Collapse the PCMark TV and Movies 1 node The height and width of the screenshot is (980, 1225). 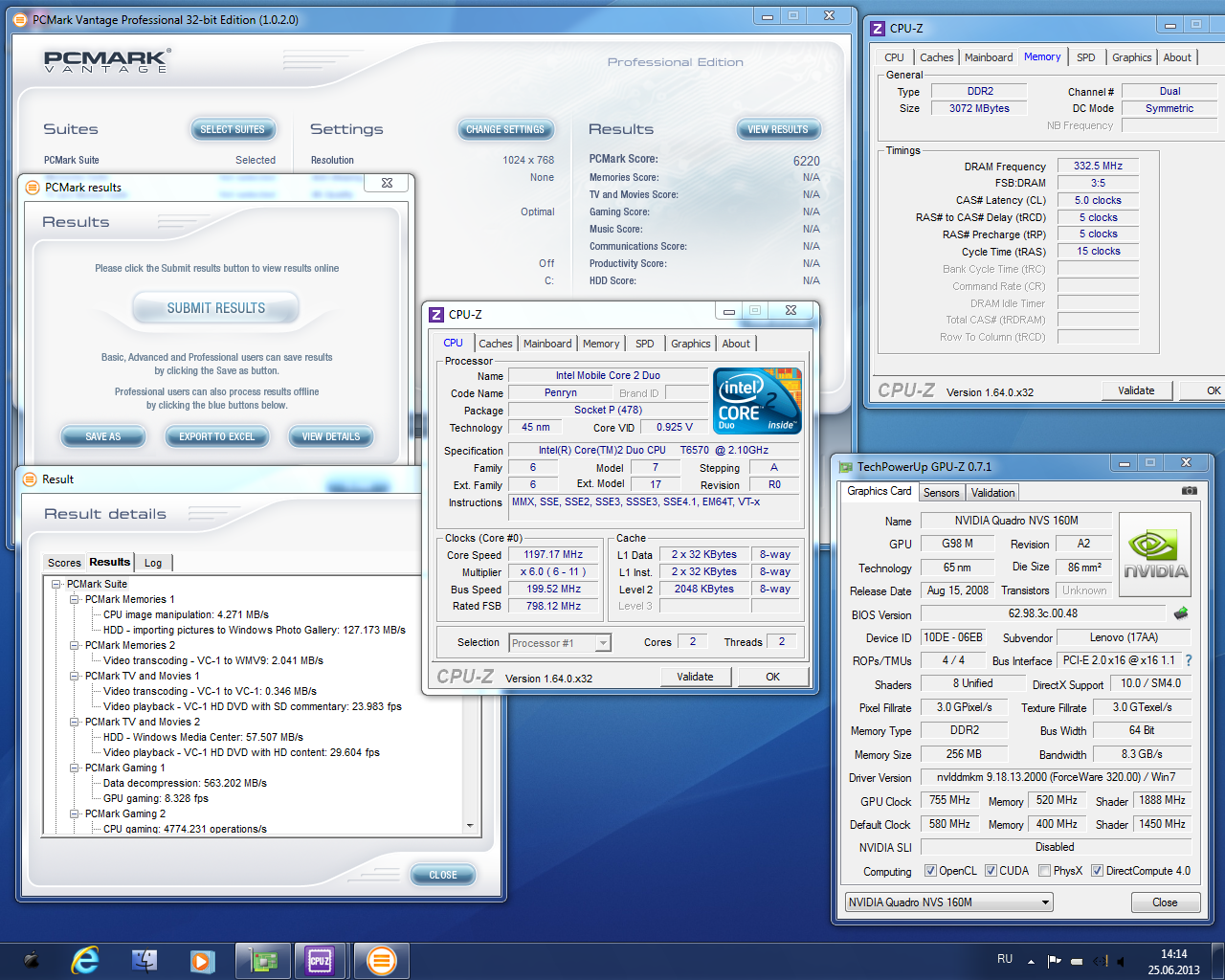click(x=75, y=676)
